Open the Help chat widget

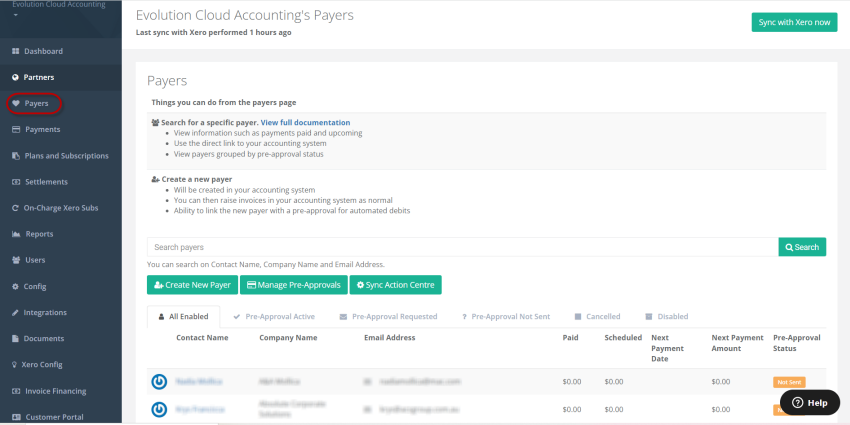(810, 403)
